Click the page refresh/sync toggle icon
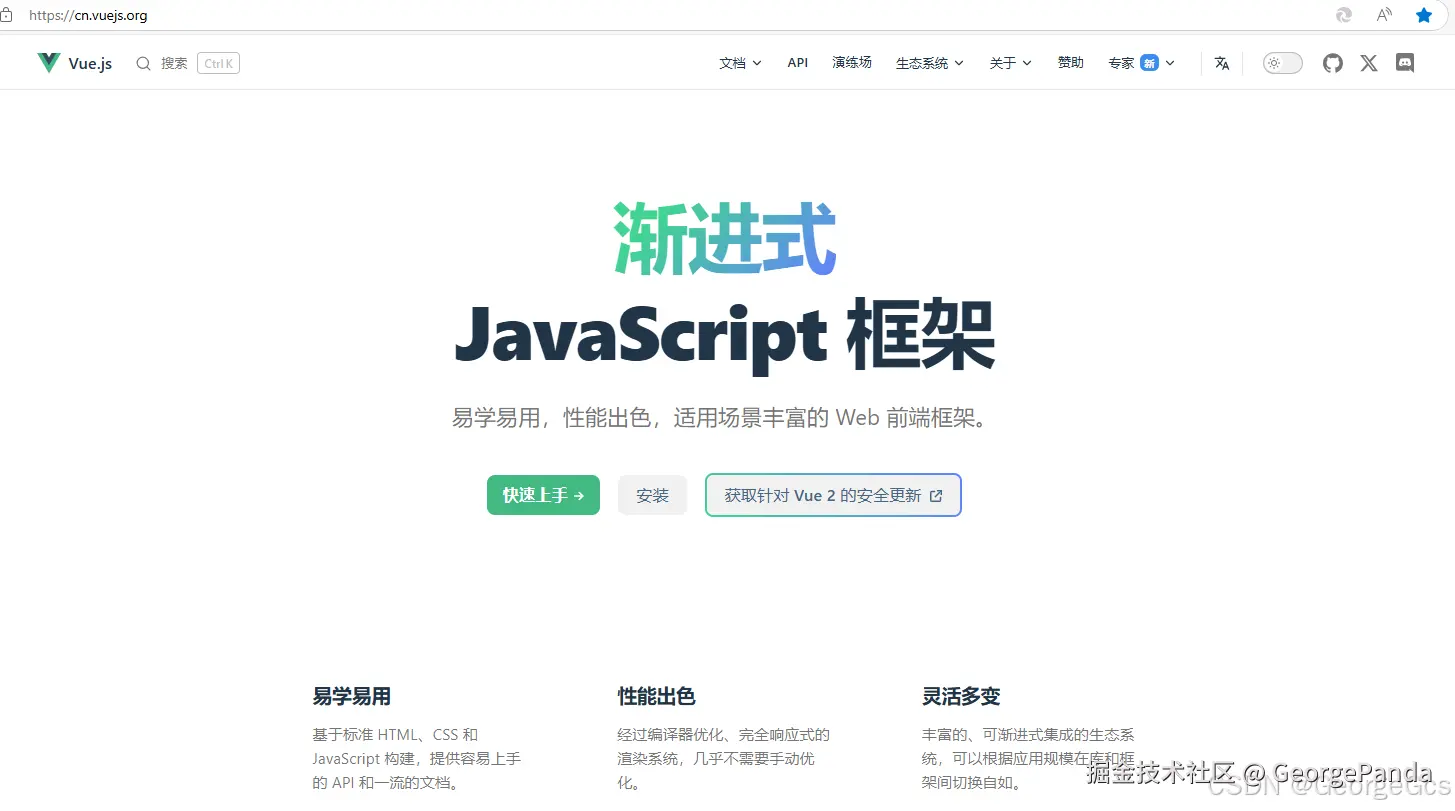Image resolution: width=1455 pixels, height=811 pixels. tap(1343, 15)
